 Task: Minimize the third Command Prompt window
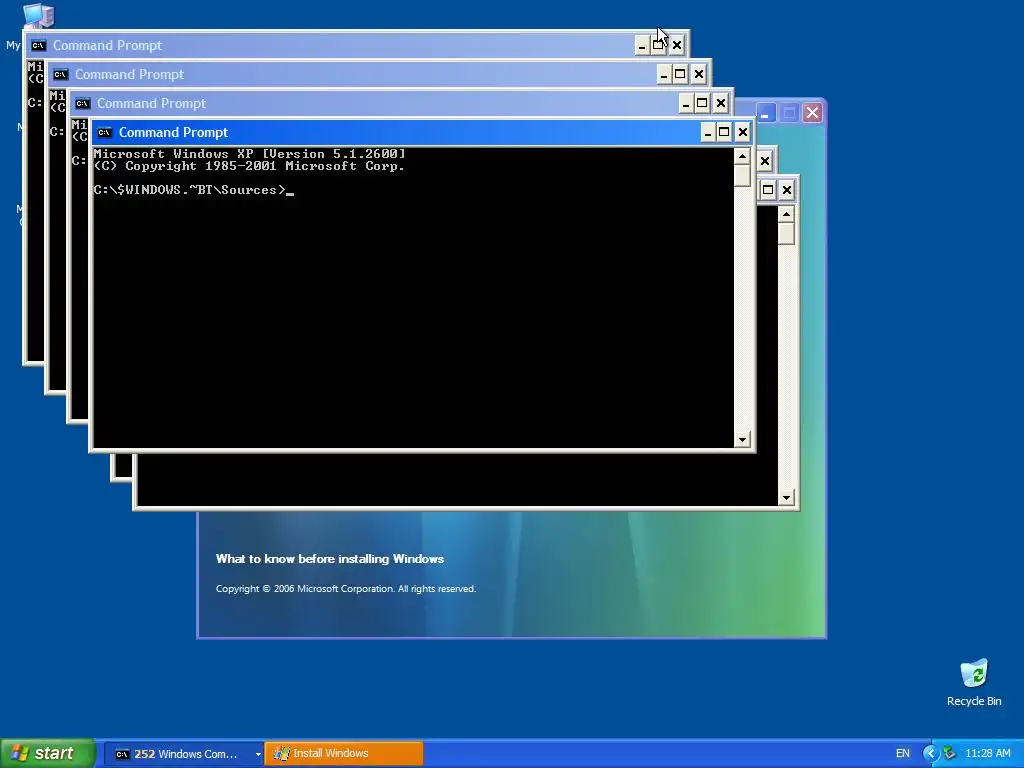point(686,104)
